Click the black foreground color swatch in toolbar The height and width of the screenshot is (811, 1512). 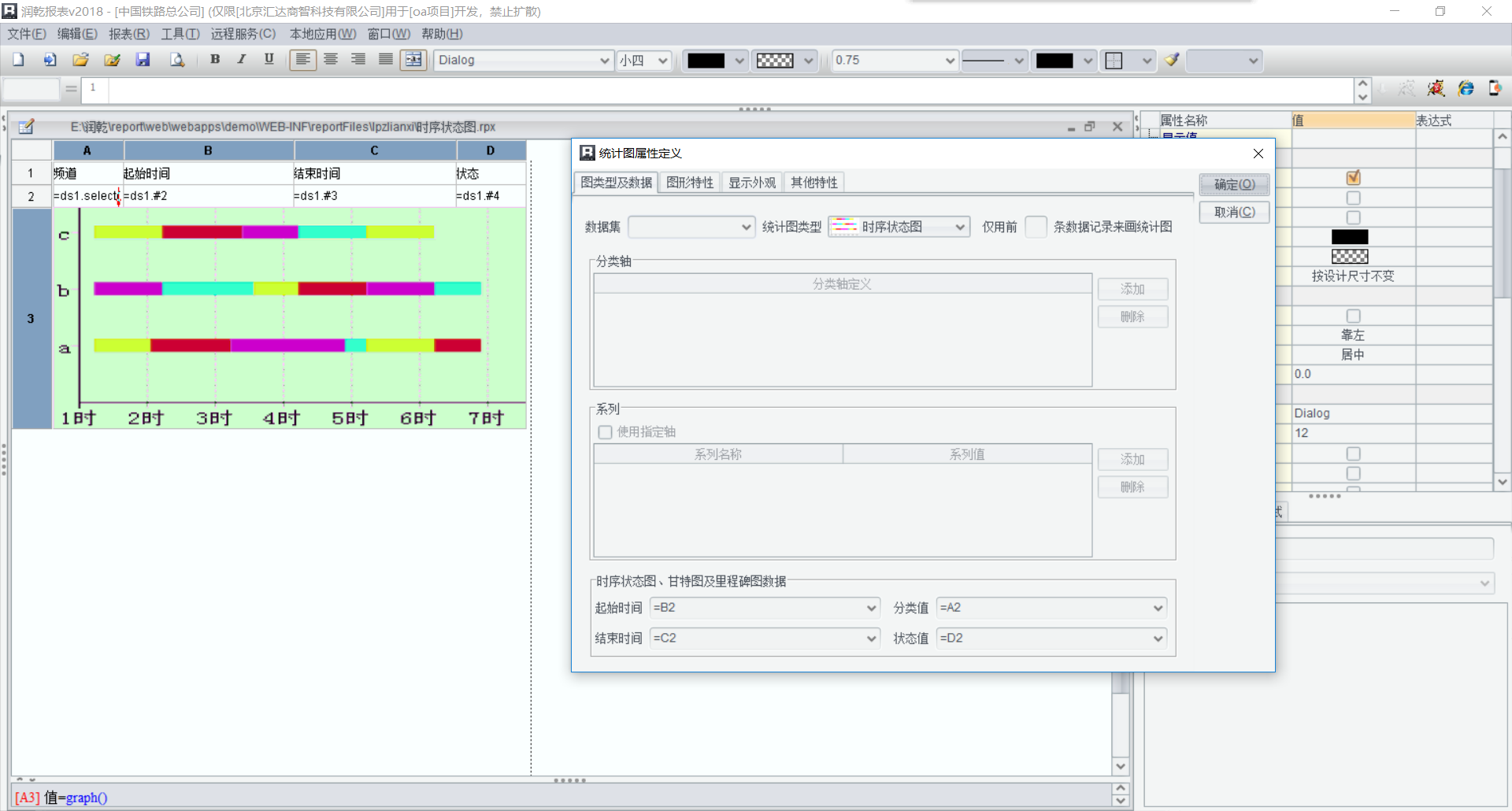[706, 61]
